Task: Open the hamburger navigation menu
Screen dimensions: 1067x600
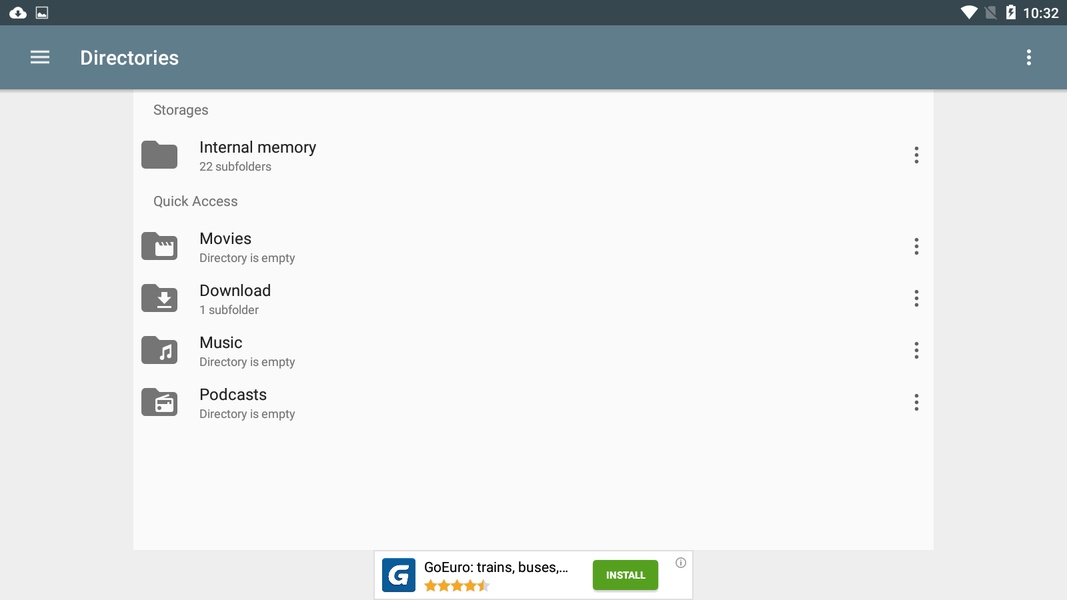Action: click(39, 58)
